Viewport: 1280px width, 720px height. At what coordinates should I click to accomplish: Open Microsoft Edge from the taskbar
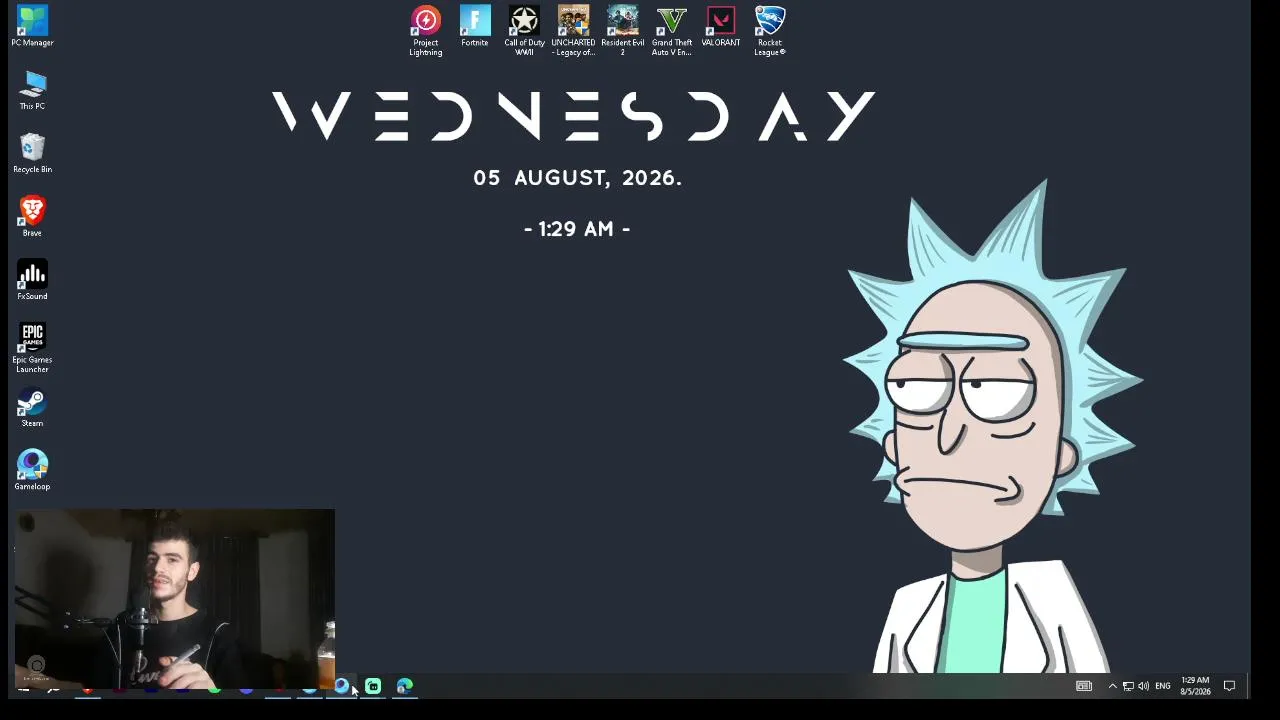(404, 686)
